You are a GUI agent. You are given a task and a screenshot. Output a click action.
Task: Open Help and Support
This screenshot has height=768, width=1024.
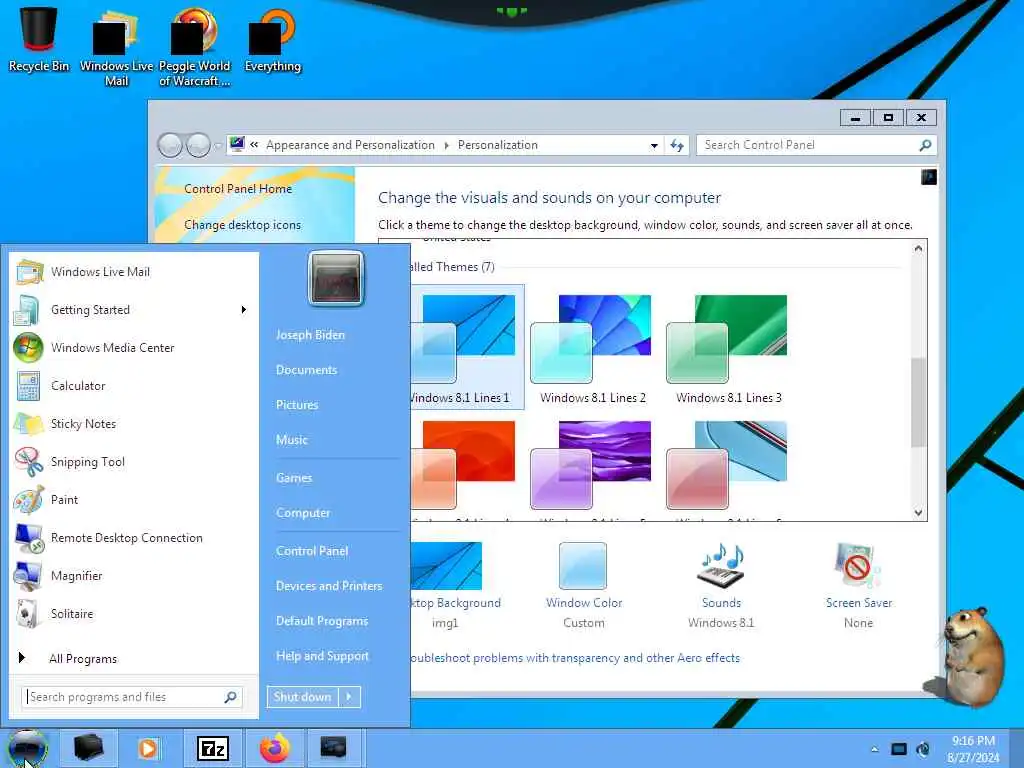click(x=322, y=656)
